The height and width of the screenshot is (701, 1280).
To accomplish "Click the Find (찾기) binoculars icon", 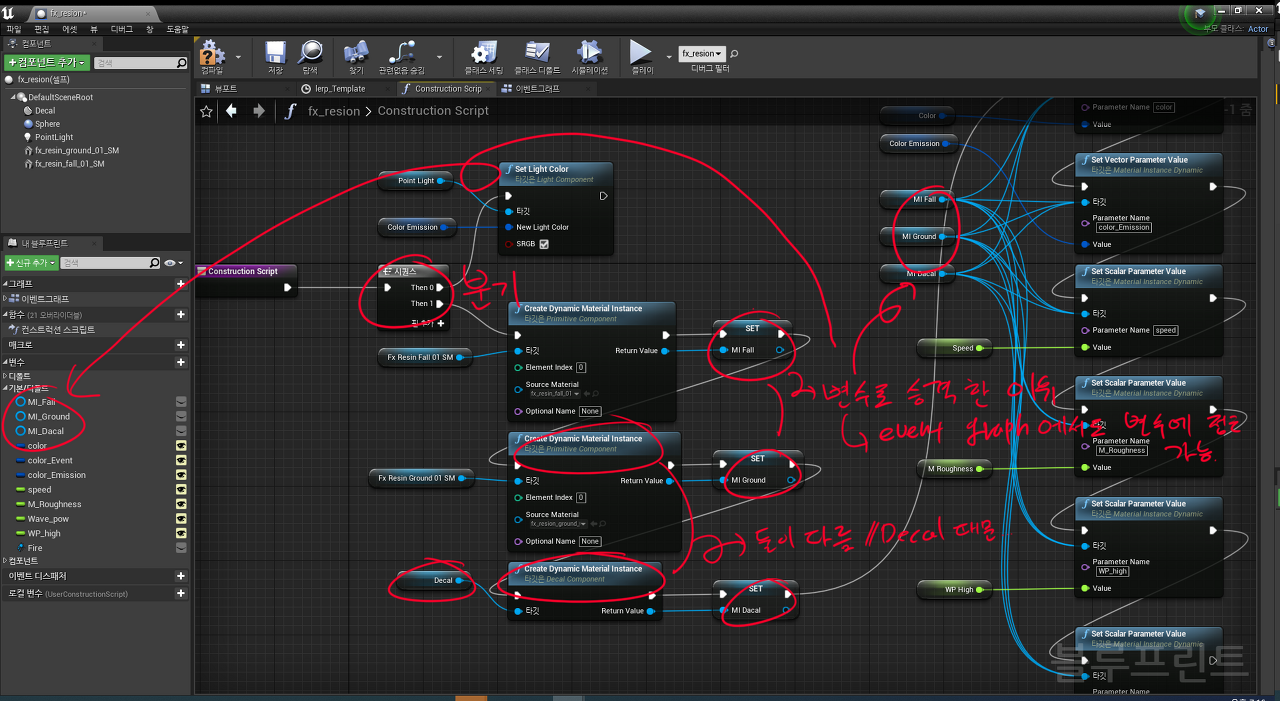I will (356, 52).
